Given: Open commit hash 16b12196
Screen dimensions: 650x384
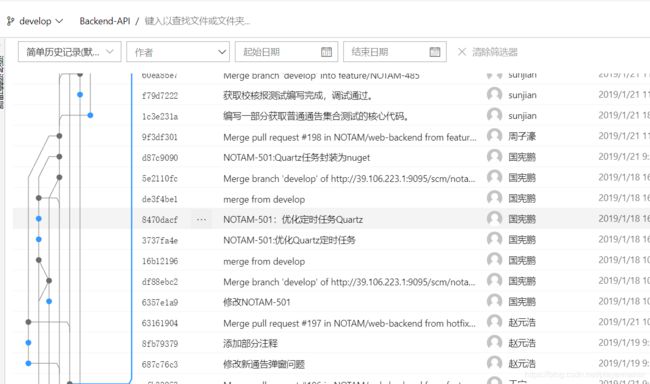Looking at the screenshot, I should (x=160, y=261).
